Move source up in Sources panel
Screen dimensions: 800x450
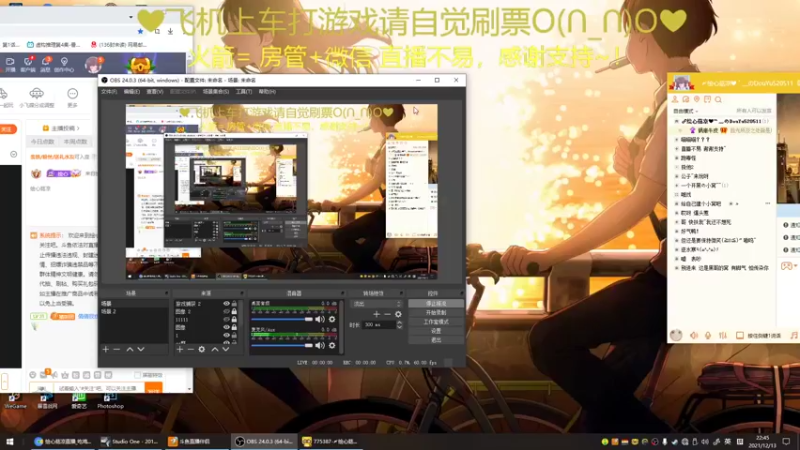tap(215, 349)
